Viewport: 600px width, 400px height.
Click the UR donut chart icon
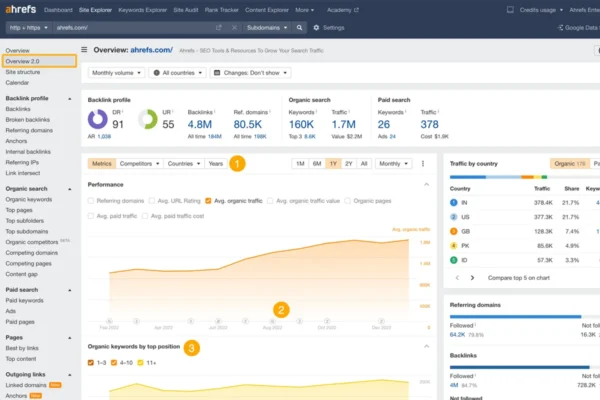coord(147,119)
